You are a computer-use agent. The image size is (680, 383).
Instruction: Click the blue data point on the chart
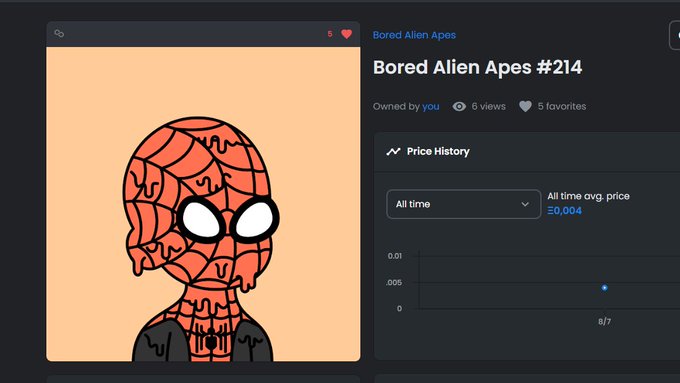tap(605, 288)
